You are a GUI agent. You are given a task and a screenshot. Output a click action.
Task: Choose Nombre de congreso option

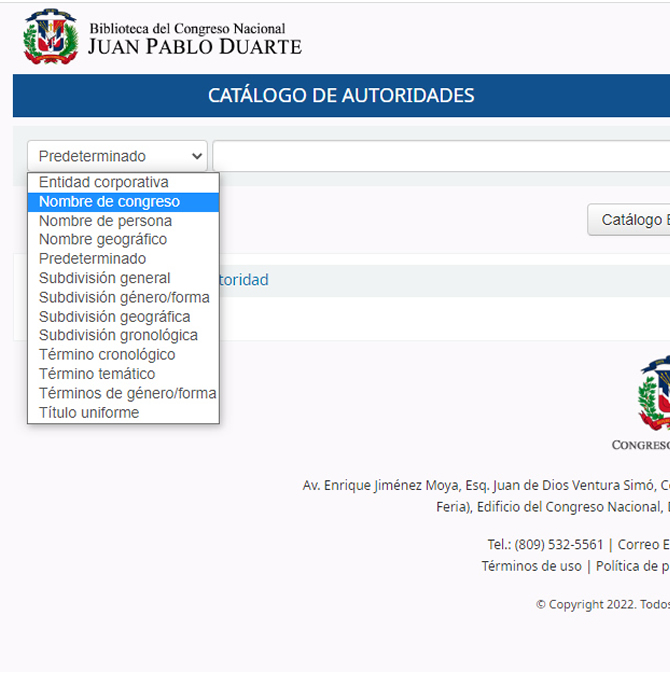123,202
